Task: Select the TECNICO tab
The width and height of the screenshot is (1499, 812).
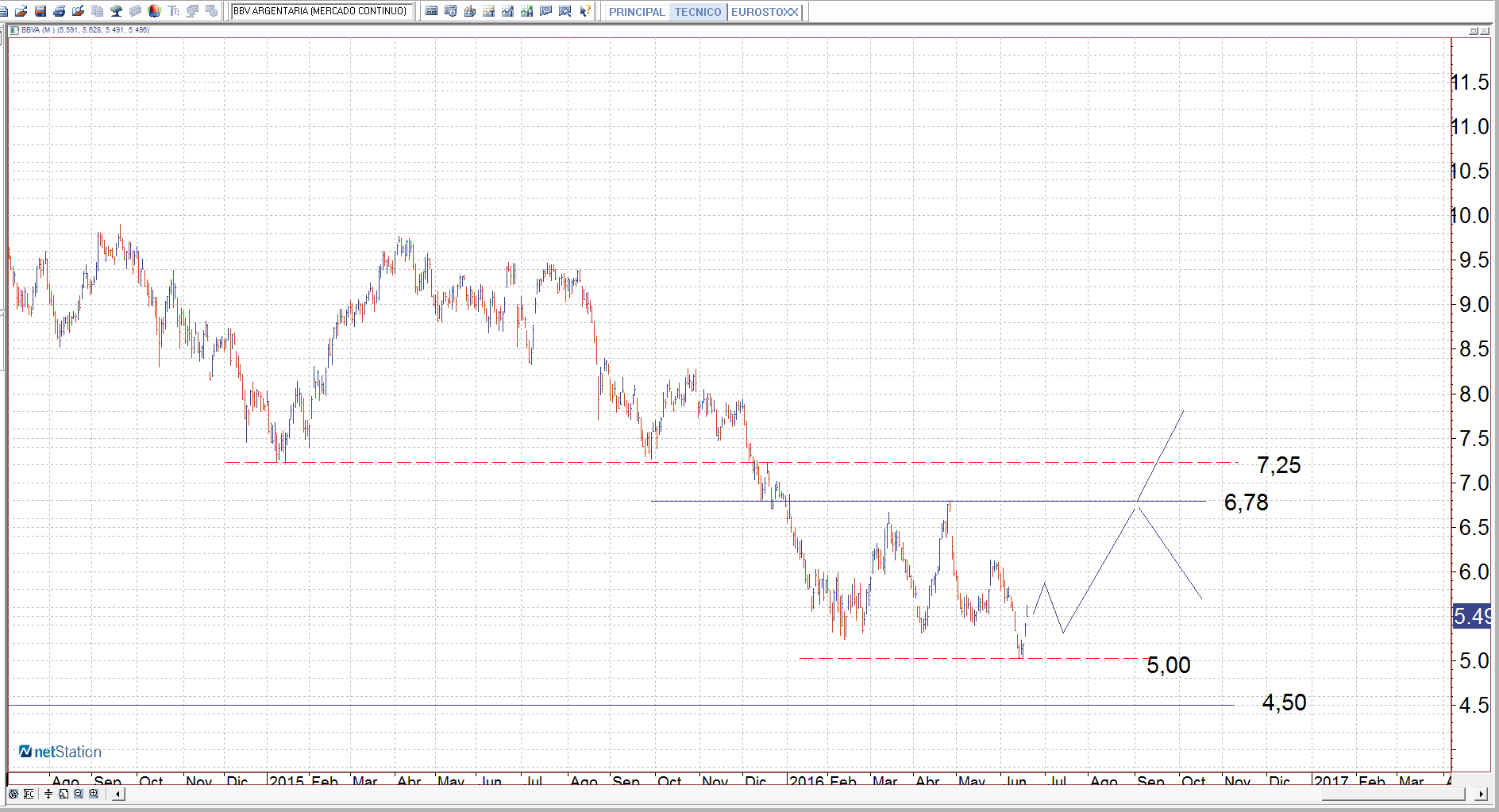Action: 698,12
